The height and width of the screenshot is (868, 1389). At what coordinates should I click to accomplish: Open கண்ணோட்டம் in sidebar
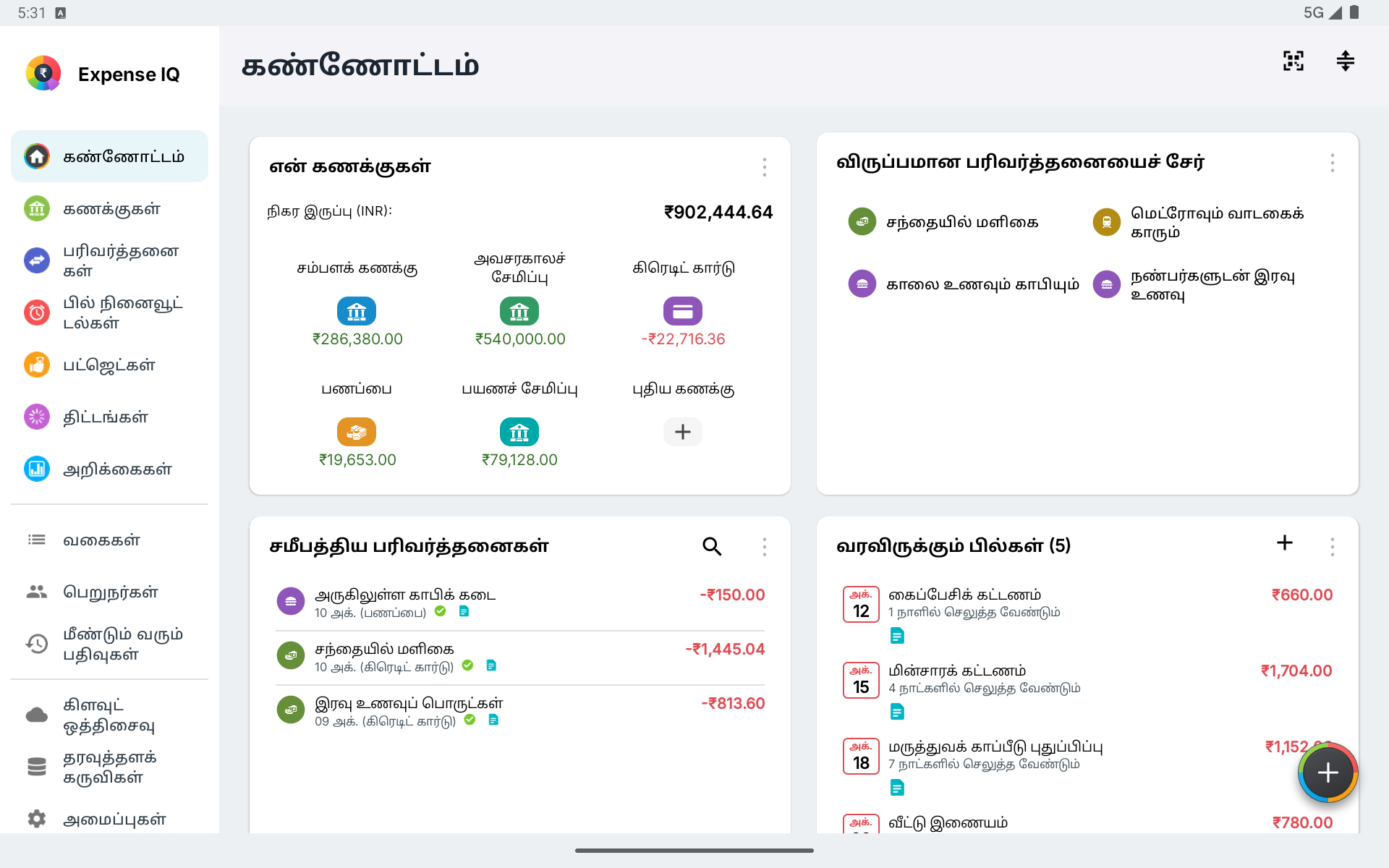coord(109,156)
